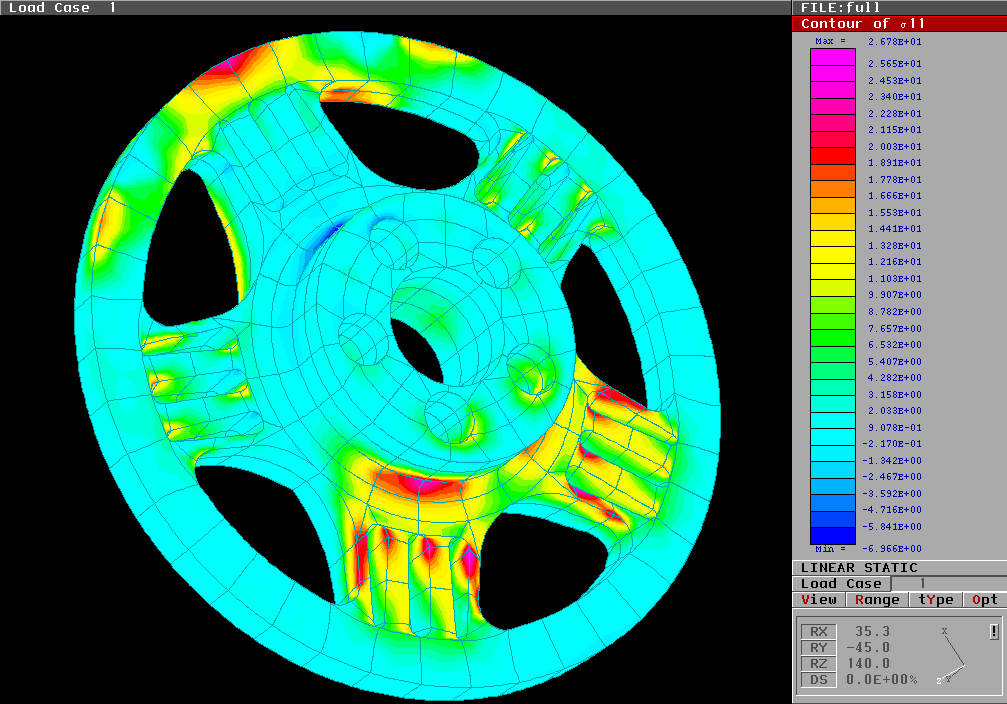The width and height of the screenshot is (1007, 704).
Task: Click legend value 7.657E+00
Action: (895, 328)
